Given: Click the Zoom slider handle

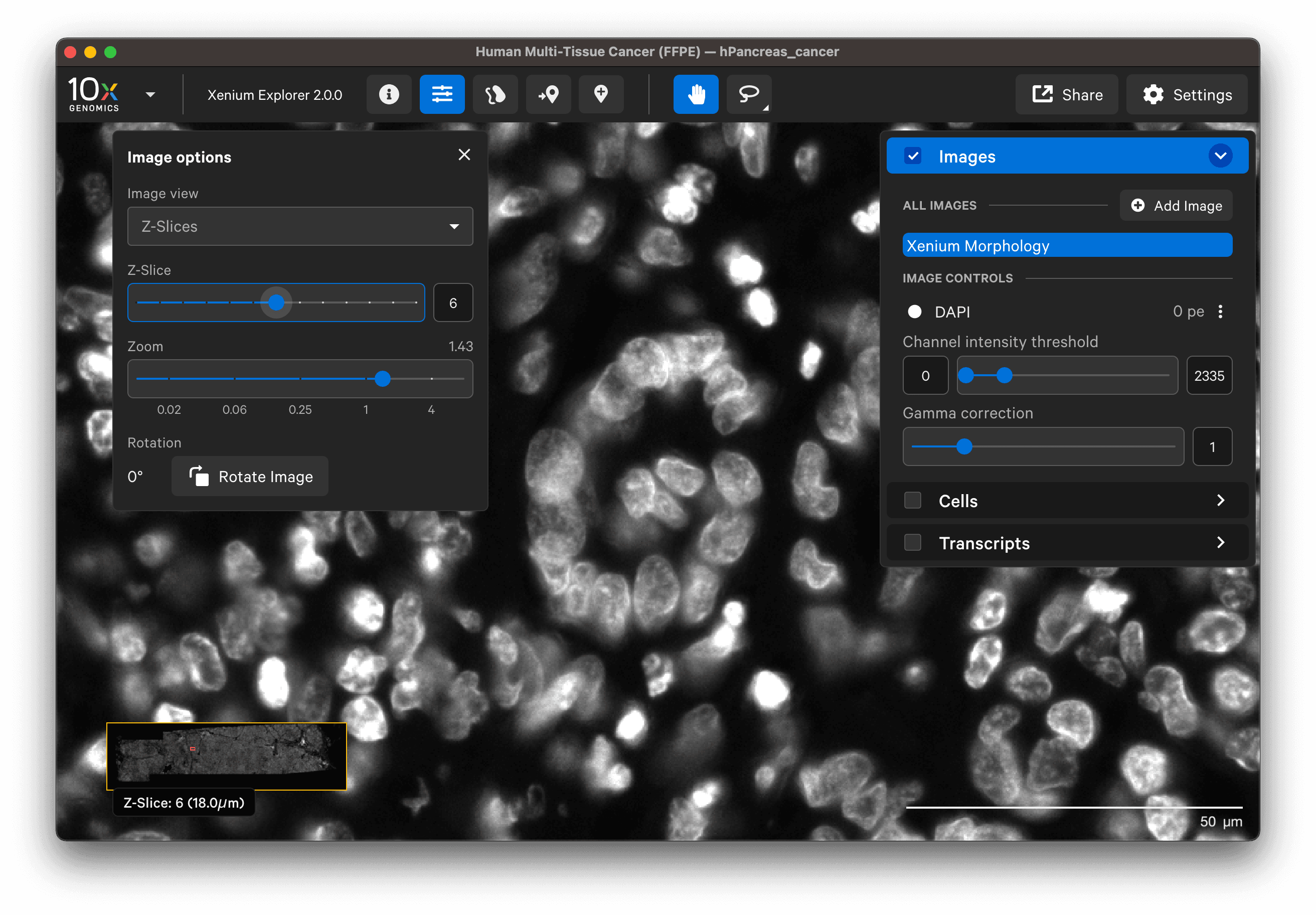Looking at the screenshot, I should coord(382,379).
